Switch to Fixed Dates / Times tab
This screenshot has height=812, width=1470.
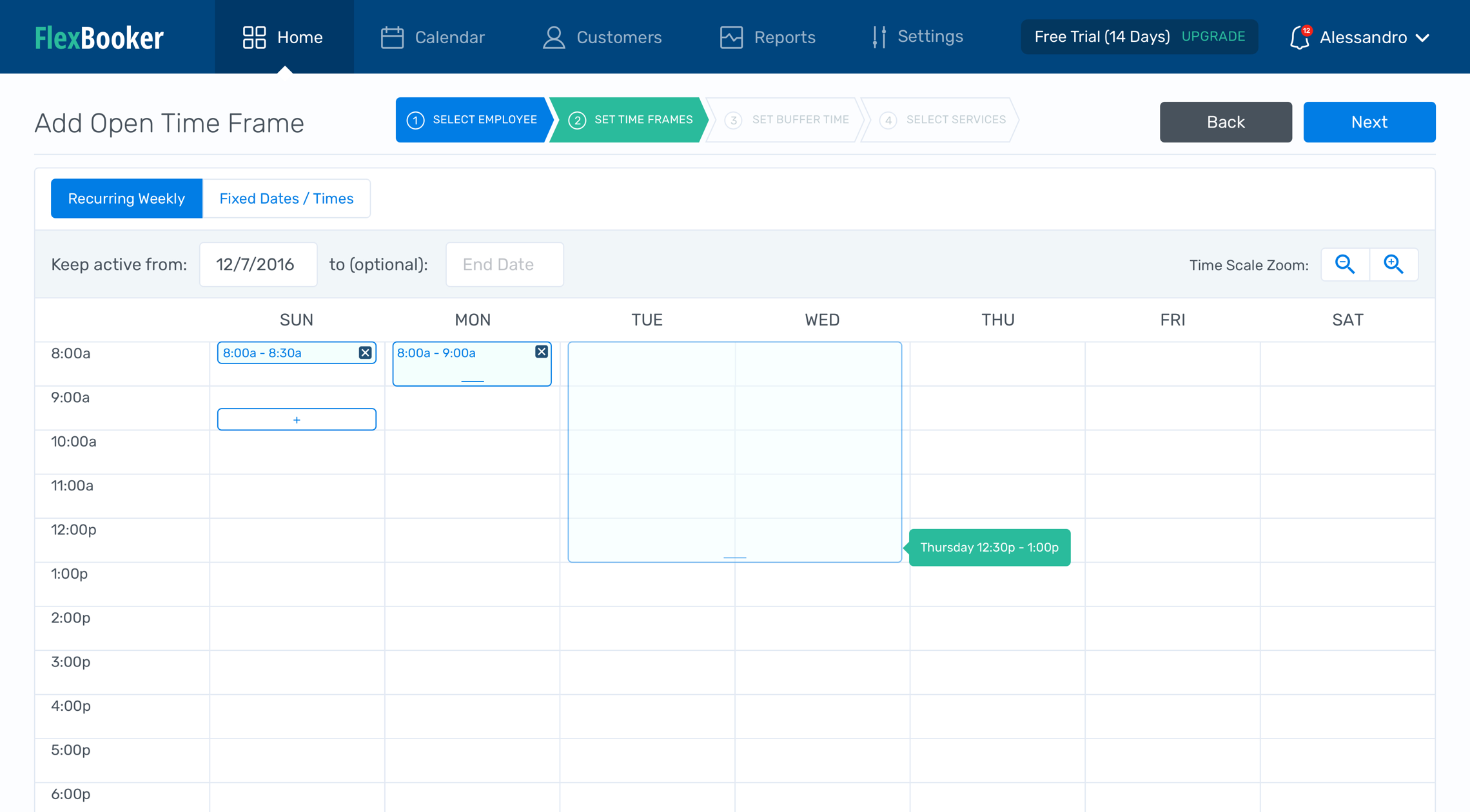286,198
